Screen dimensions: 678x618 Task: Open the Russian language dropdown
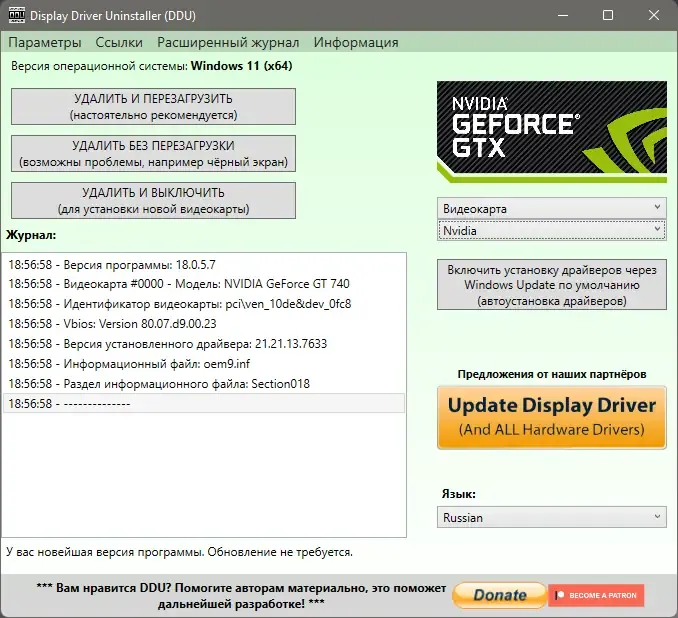click(552, 517)
